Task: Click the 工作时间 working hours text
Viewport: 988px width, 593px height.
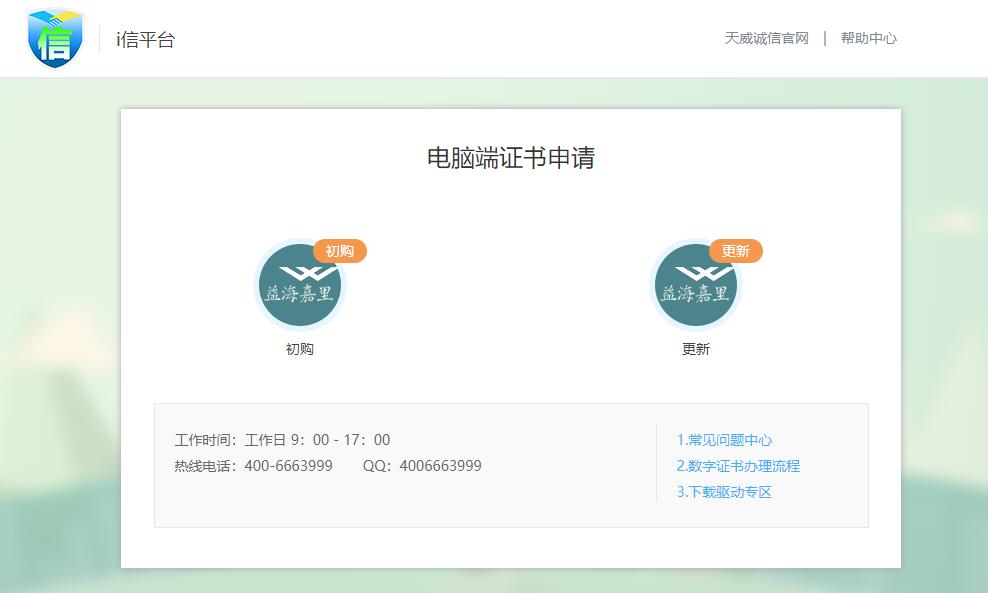Action: [205, 440]
